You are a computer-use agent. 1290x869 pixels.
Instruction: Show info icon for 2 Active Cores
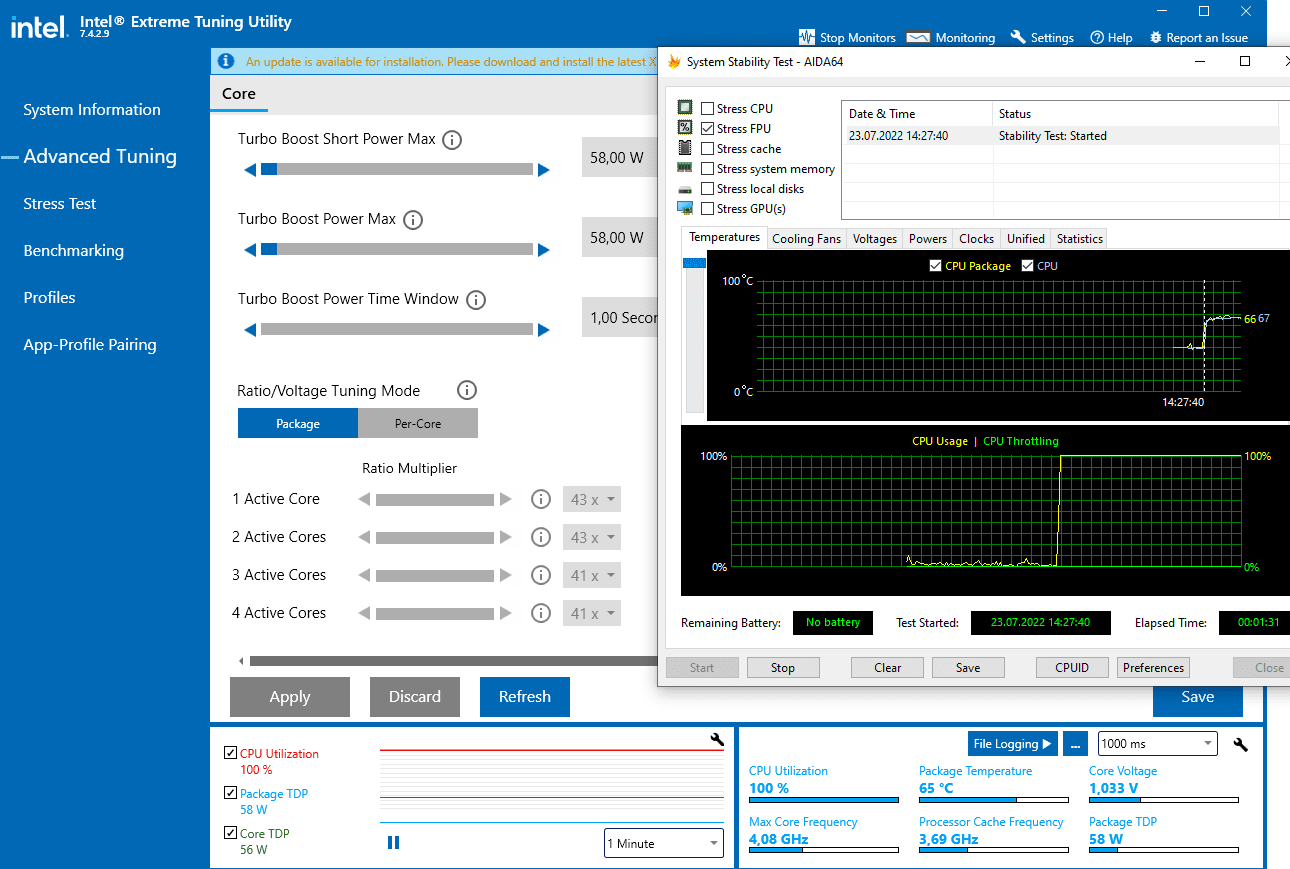pyautogui.click(x=541, y=537)
